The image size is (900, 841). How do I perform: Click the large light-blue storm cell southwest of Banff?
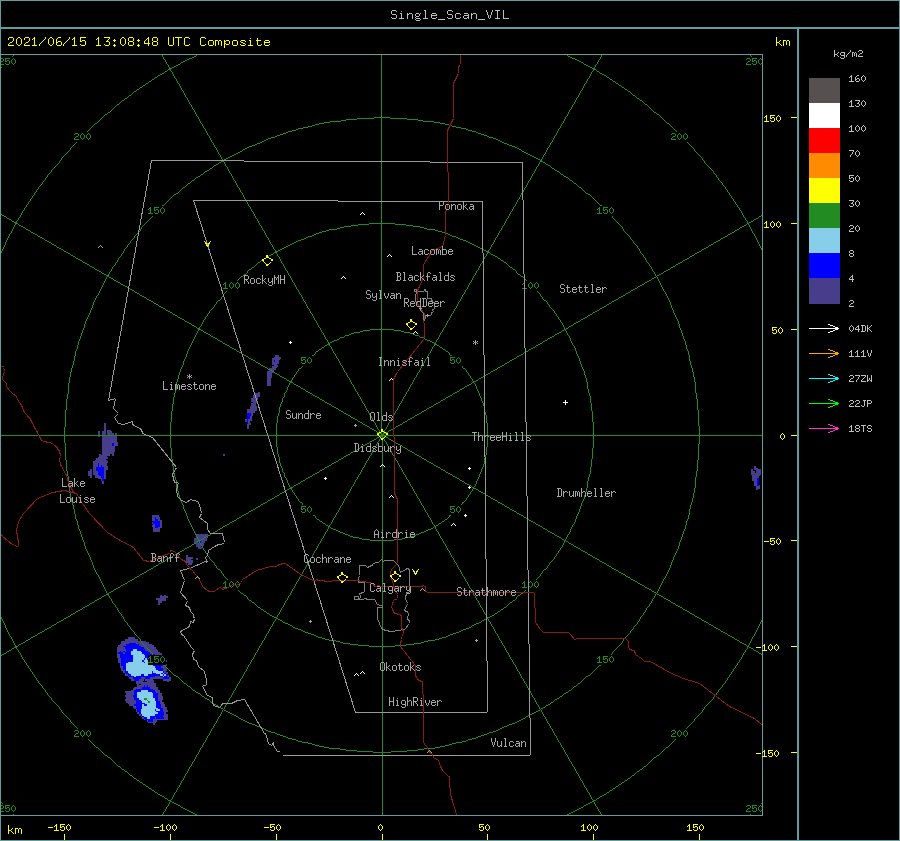[x=141, y=660]
